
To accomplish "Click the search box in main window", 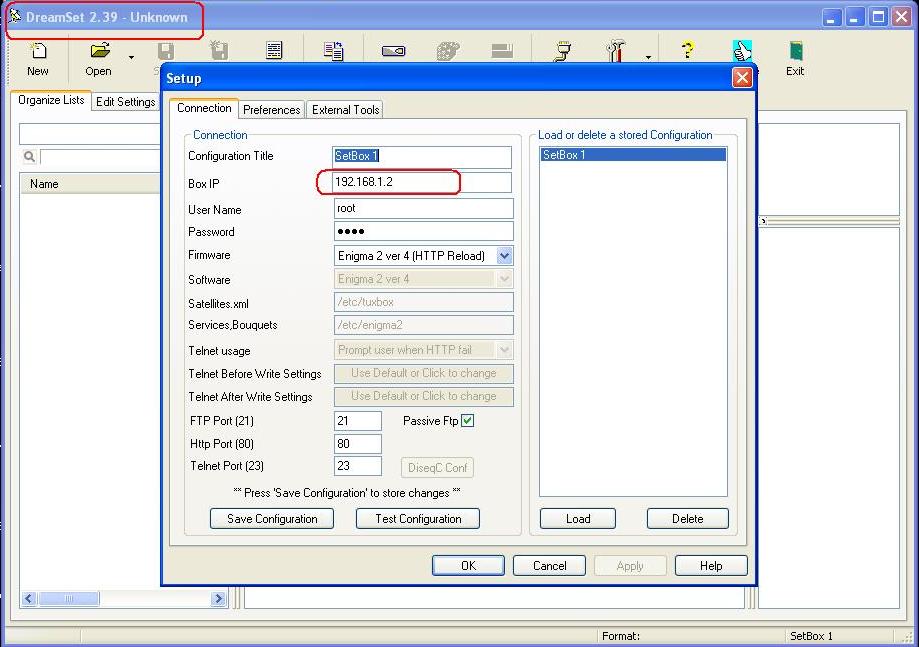I will tap(100, 157).
